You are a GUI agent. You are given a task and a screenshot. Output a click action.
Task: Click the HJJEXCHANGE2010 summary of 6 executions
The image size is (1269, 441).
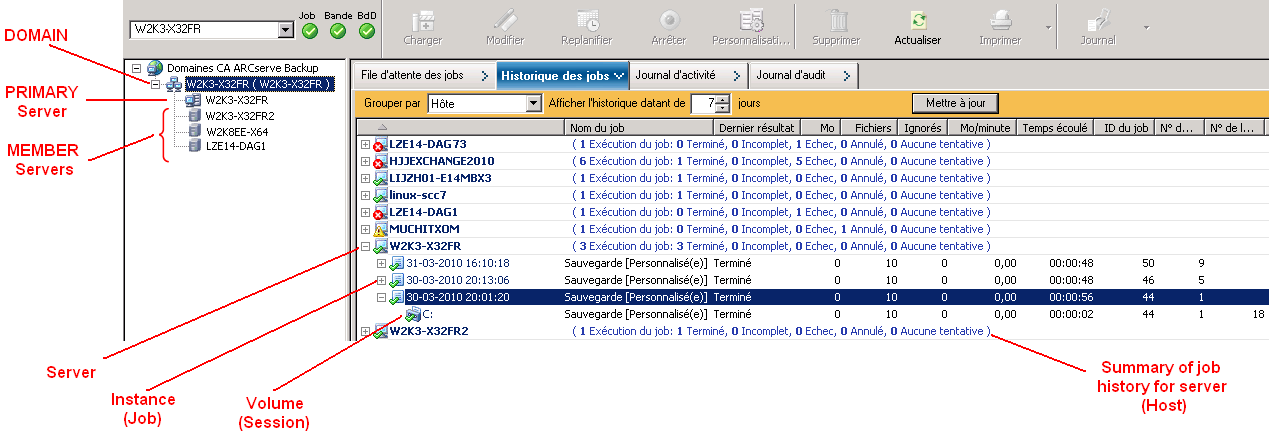pyautogui.click(x=782, y=162)
